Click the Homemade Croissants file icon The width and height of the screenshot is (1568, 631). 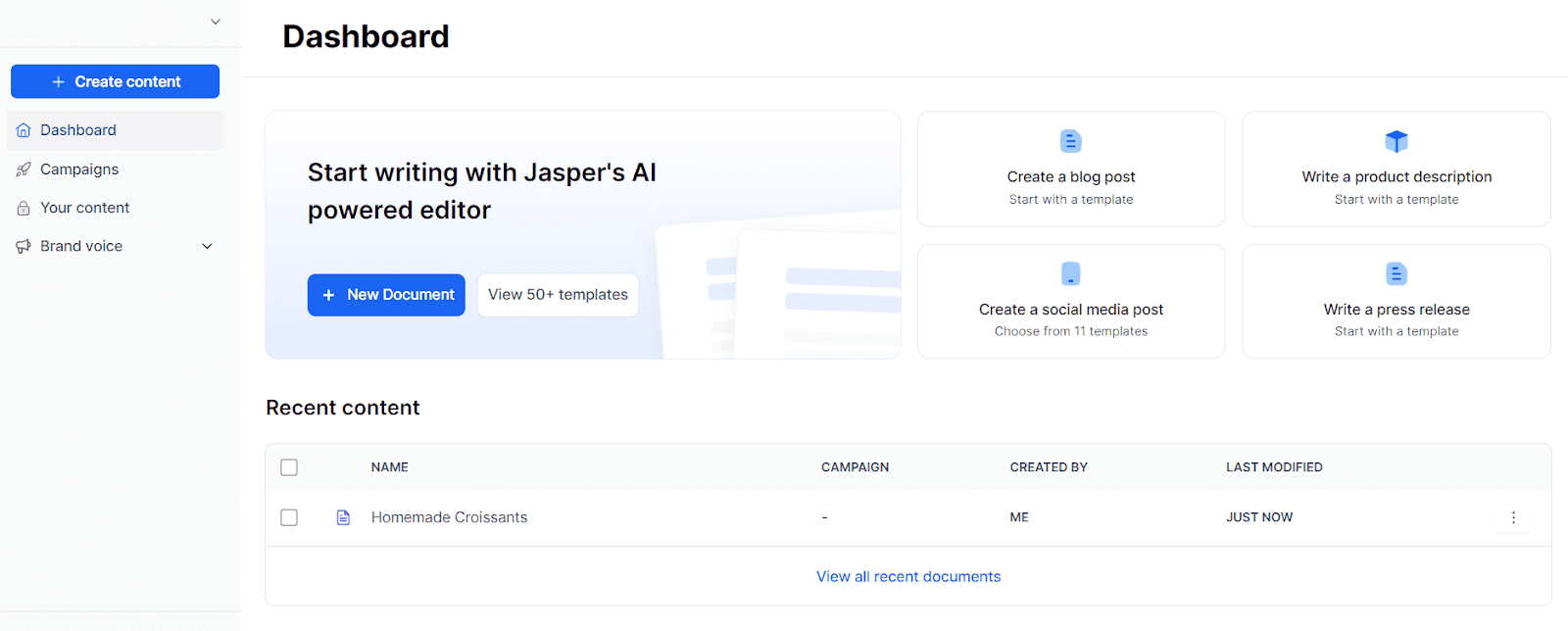point(343,517)
